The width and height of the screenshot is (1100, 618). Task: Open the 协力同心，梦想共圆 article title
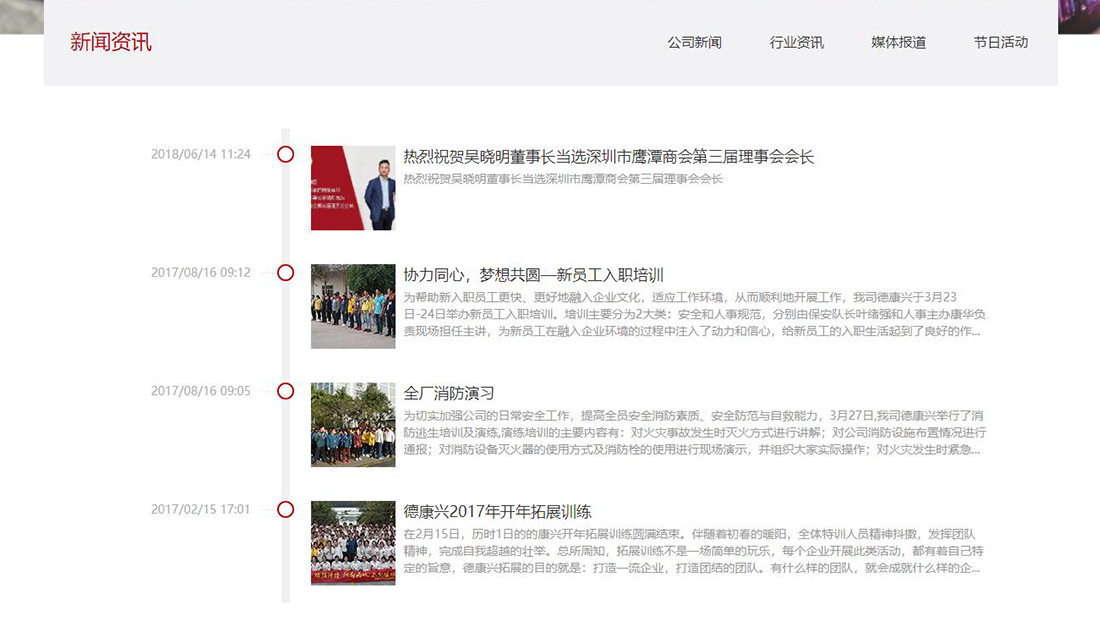tap(533, 275)
